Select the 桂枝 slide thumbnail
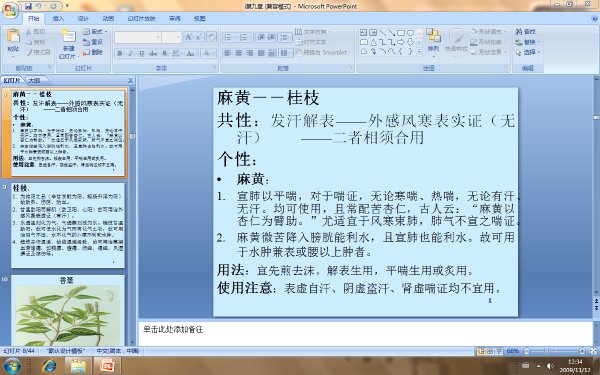This screenshot has height=375, width=600. pyautogui.click(x=68, y=225)
